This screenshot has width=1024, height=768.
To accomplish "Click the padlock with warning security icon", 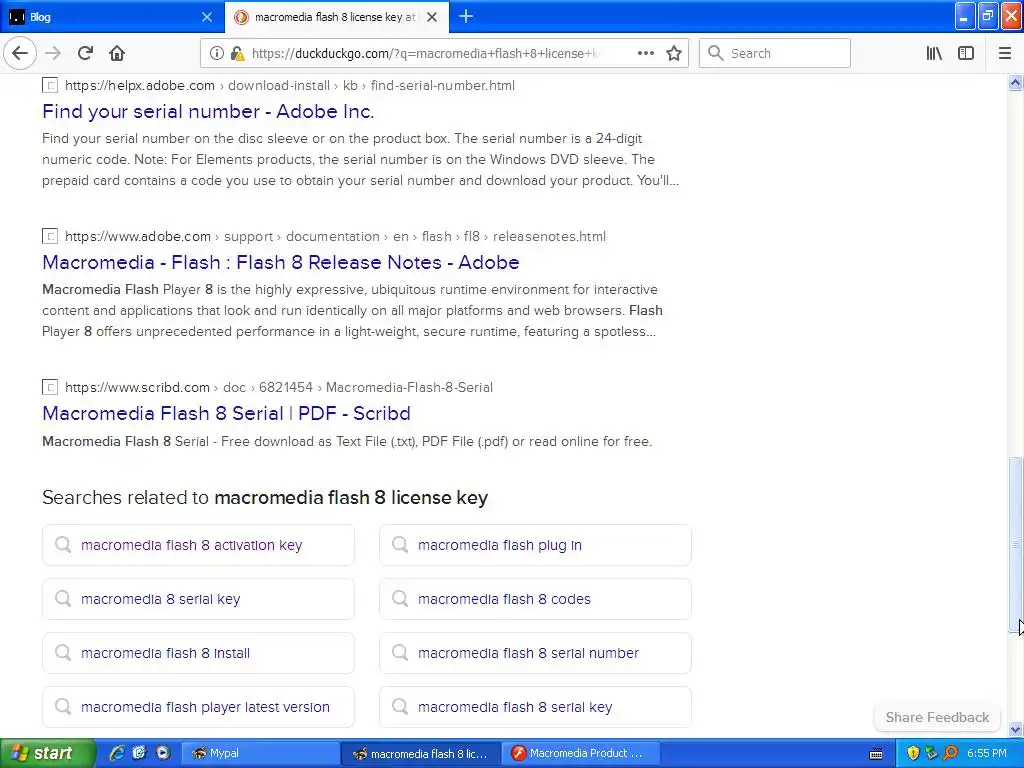I will pos(238,54).
